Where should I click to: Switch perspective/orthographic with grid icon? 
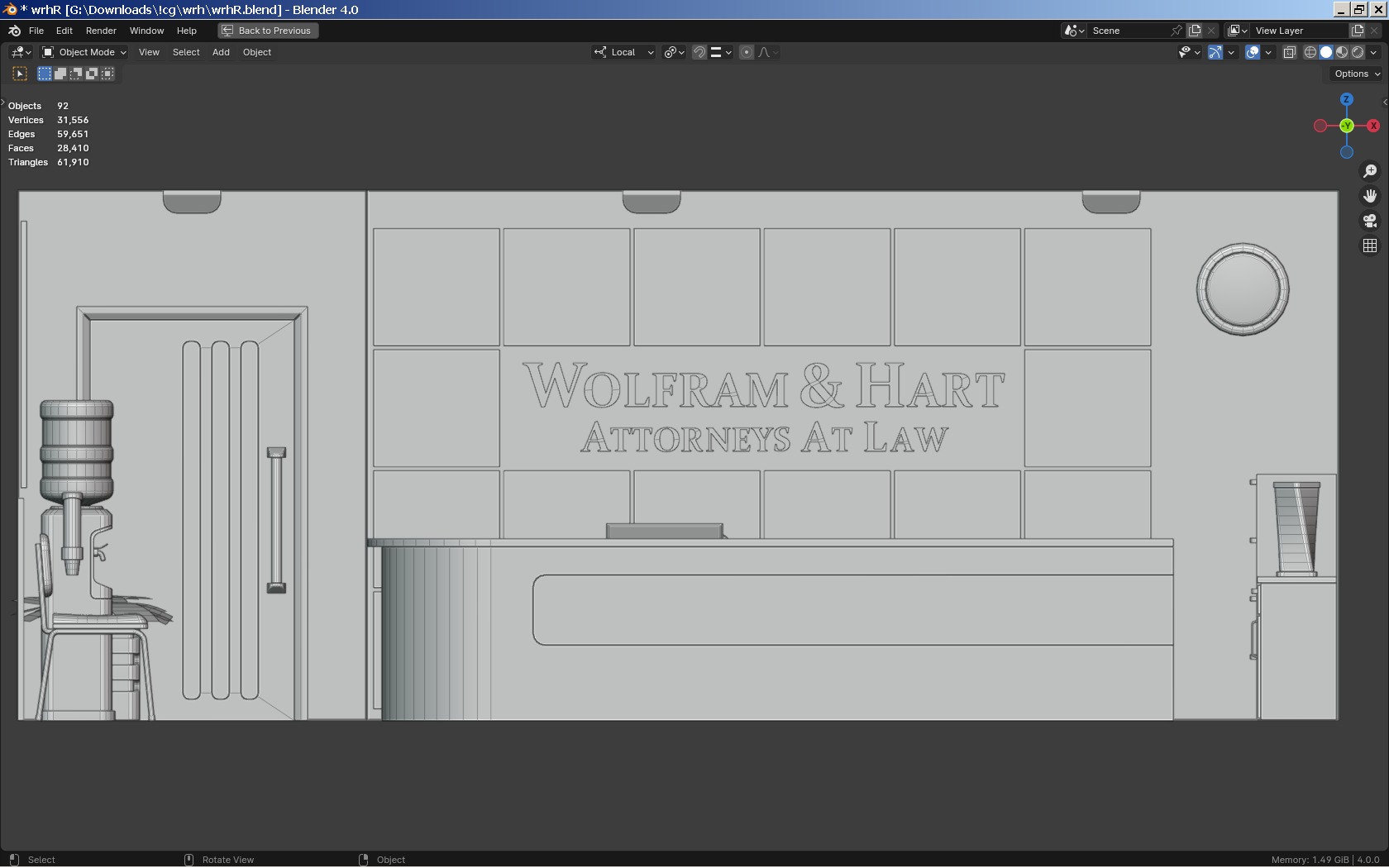pos(1370,246)
